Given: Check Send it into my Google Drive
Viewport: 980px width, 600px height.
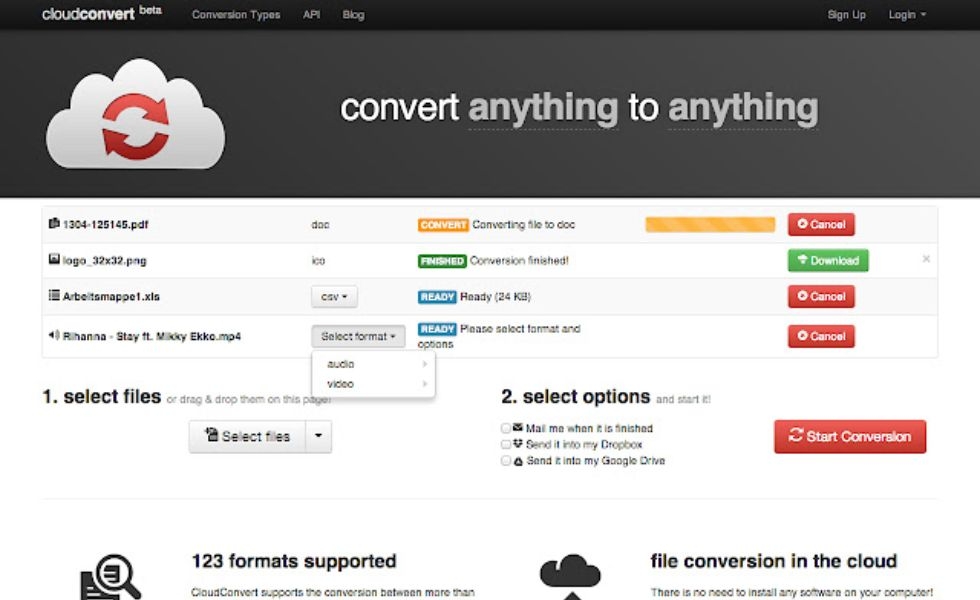Looking at the screenshot, I should tap(505, 461).
